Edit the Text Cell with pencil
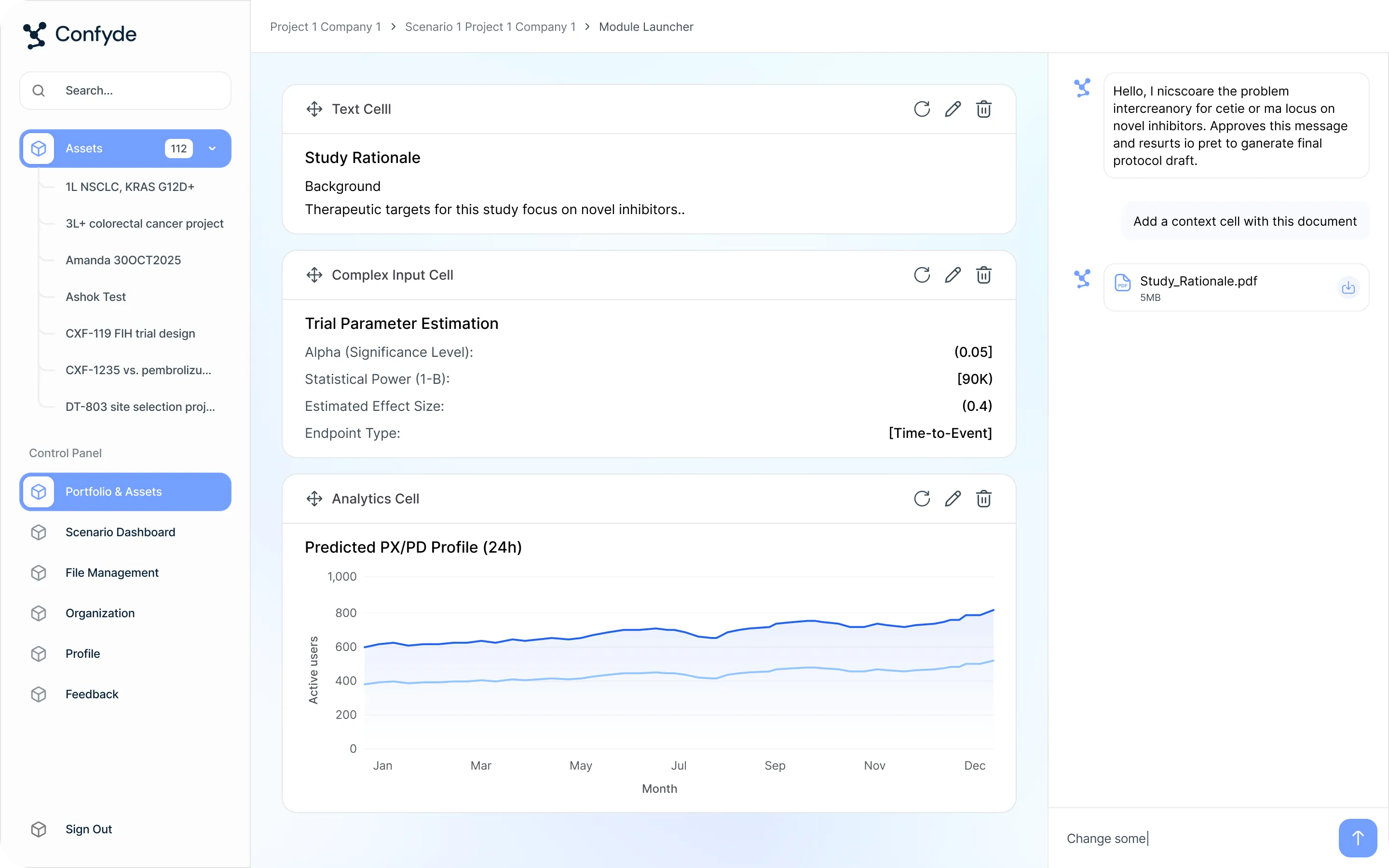Viewport: 1389px width, 868px height. (x=953, y=109)
